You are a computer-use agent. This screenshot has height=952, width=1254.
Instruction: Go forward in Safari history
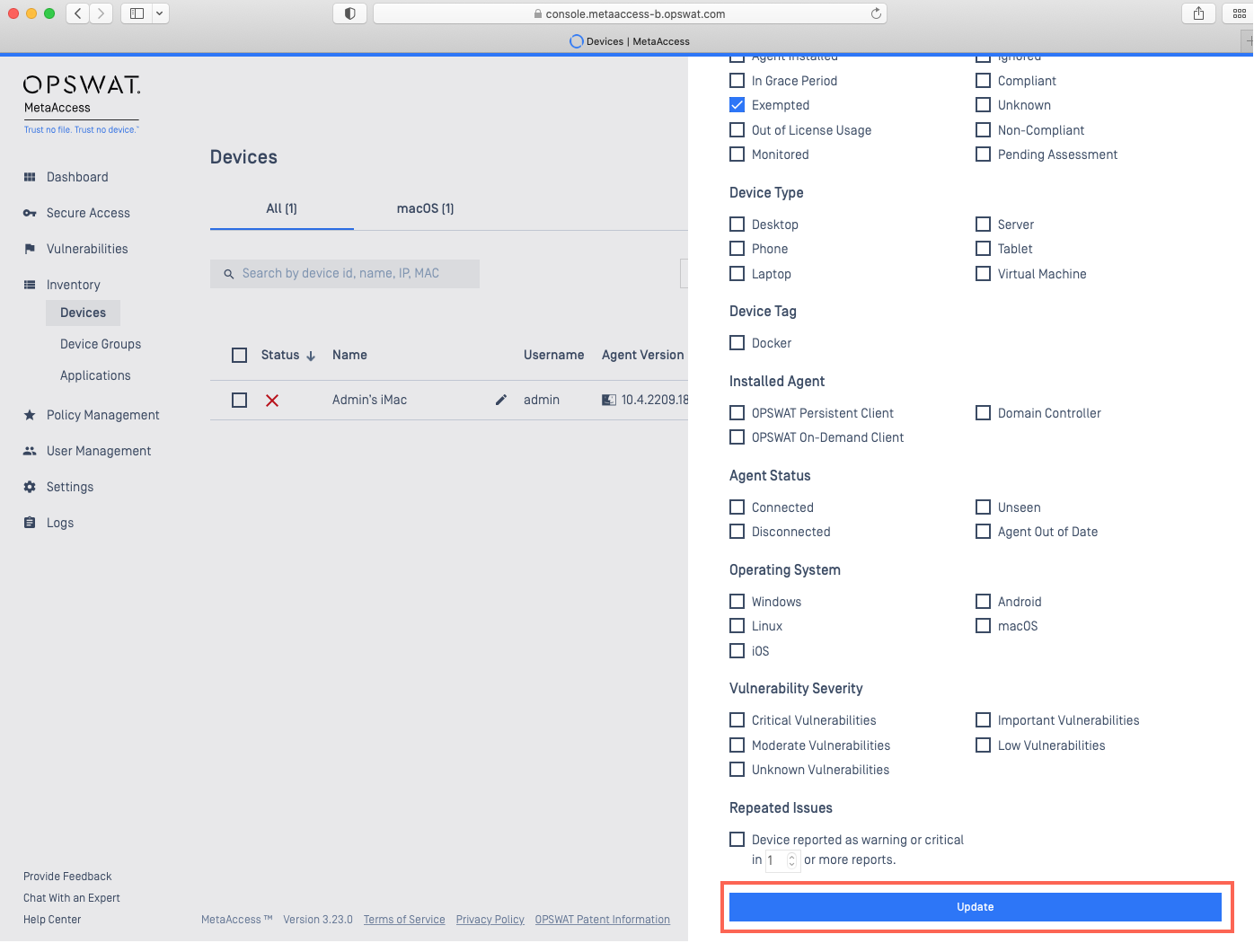coord(102,13)
